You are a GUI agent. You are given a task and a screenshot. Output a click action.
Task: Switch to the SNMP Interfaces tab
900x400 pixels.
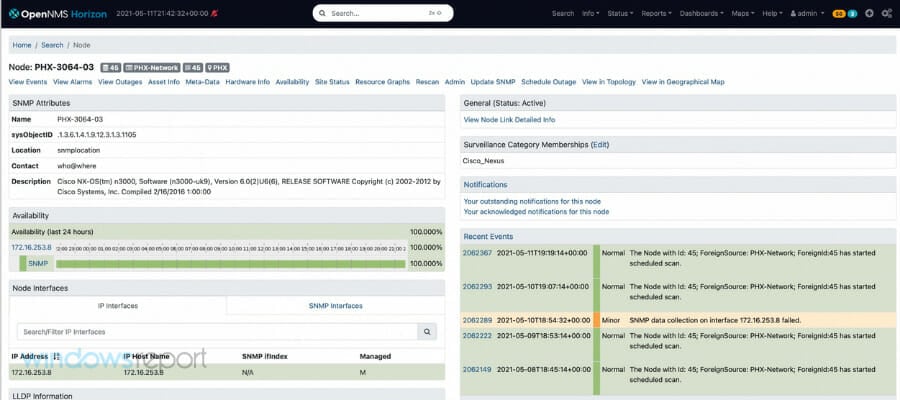(x=335, y=306)
